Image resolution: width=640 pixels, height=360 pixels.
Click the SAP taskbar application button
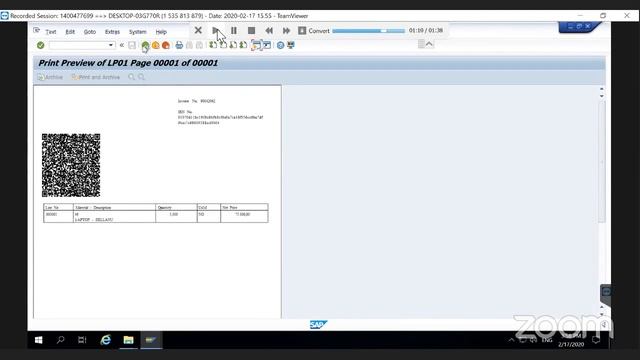click(x=151, y=340)
